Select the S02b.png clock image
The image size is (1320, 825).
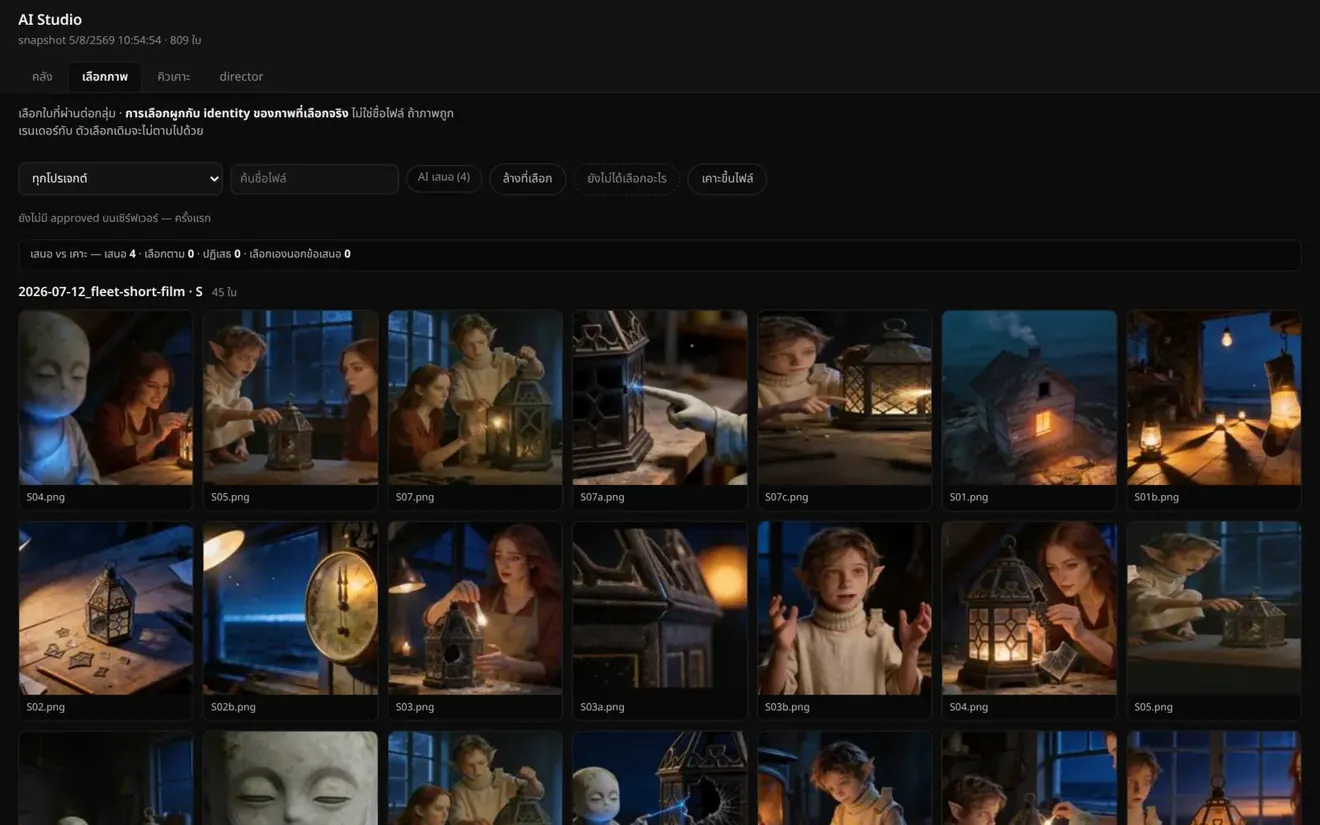tap(290, 620)
